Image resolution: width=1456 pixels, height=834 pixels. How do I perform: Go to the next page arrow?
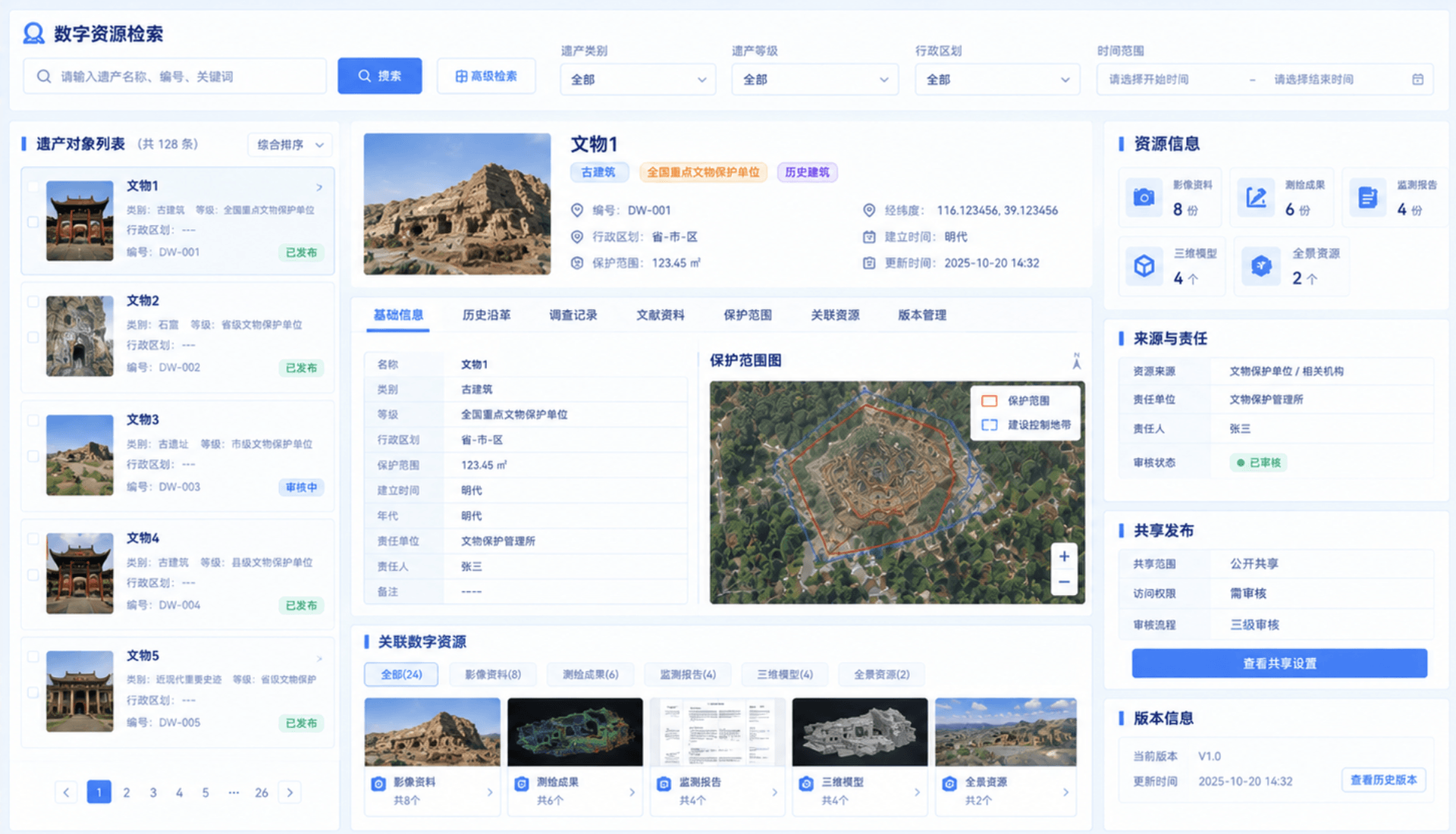pos(290,792)
